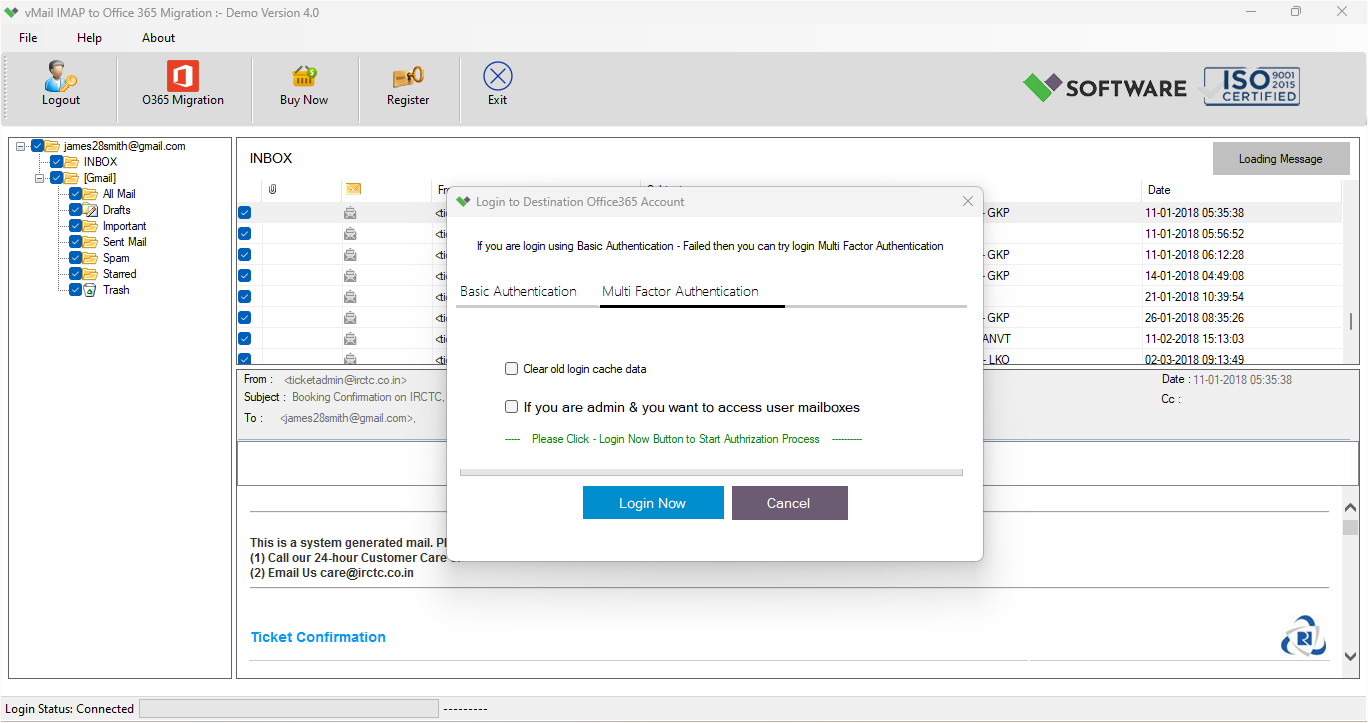The height and width of the screenshot is (723, 1368).
Task: Click the dialog authorization progress bar
Action: click(711, 472)
